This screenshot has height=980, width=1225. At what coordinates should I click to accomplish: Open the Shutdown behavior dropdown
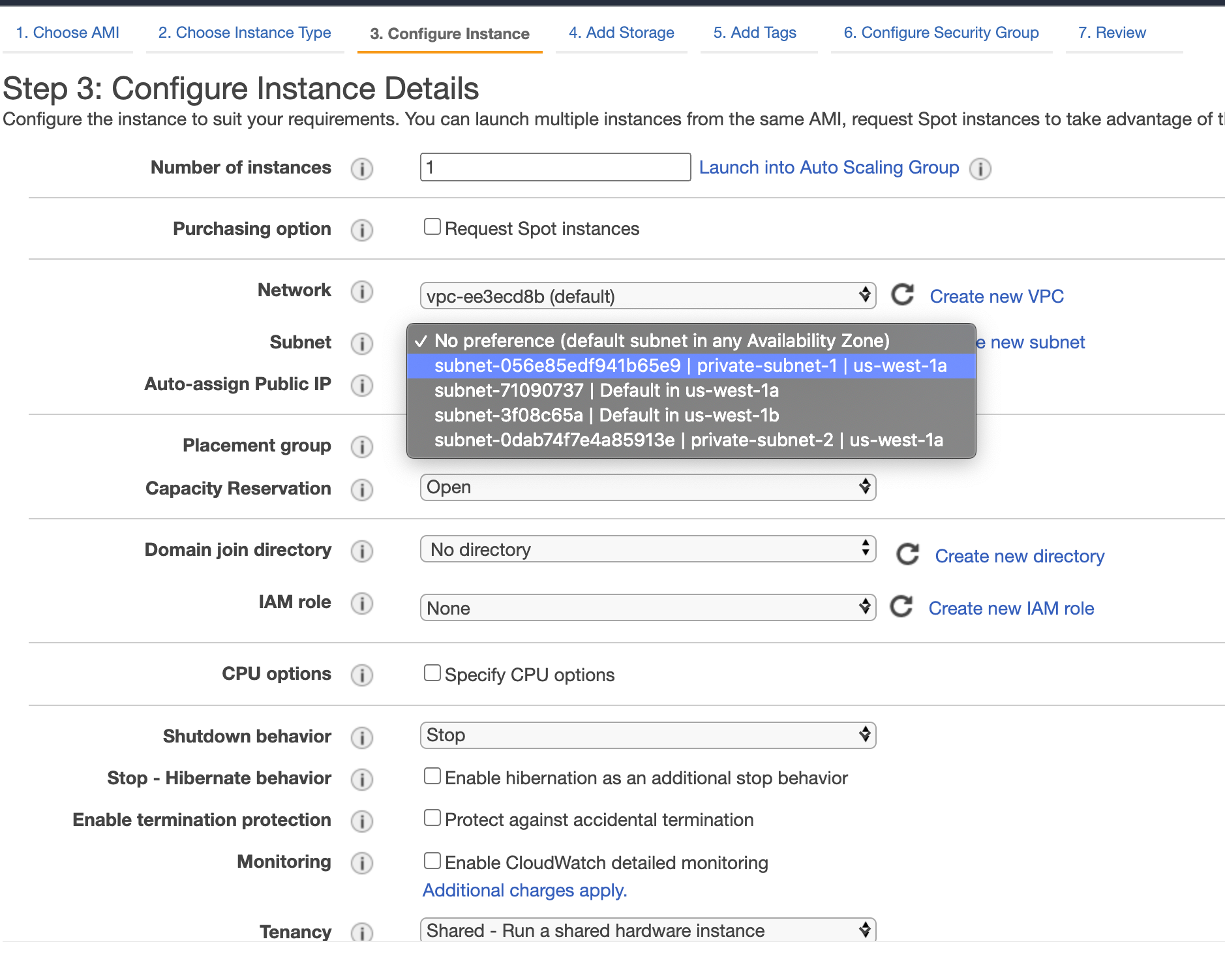tap(647, 735)
